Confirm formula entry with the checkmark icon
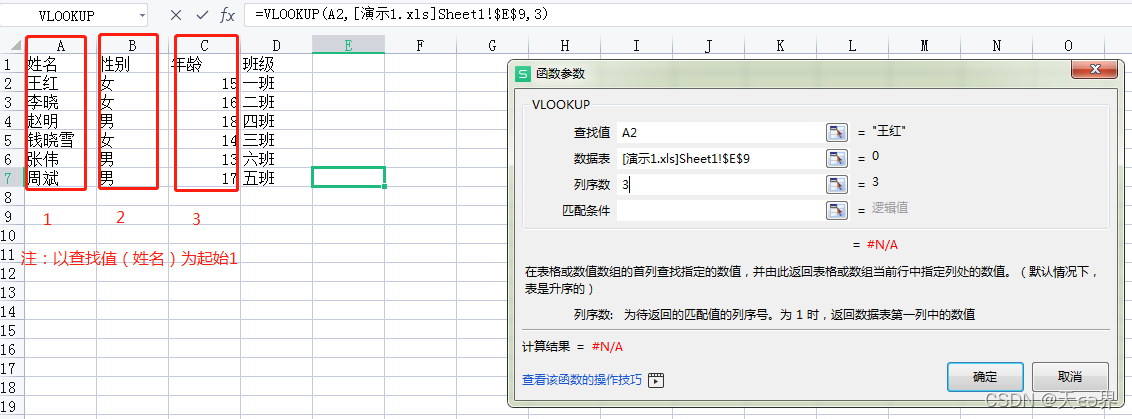 point(202,14)
